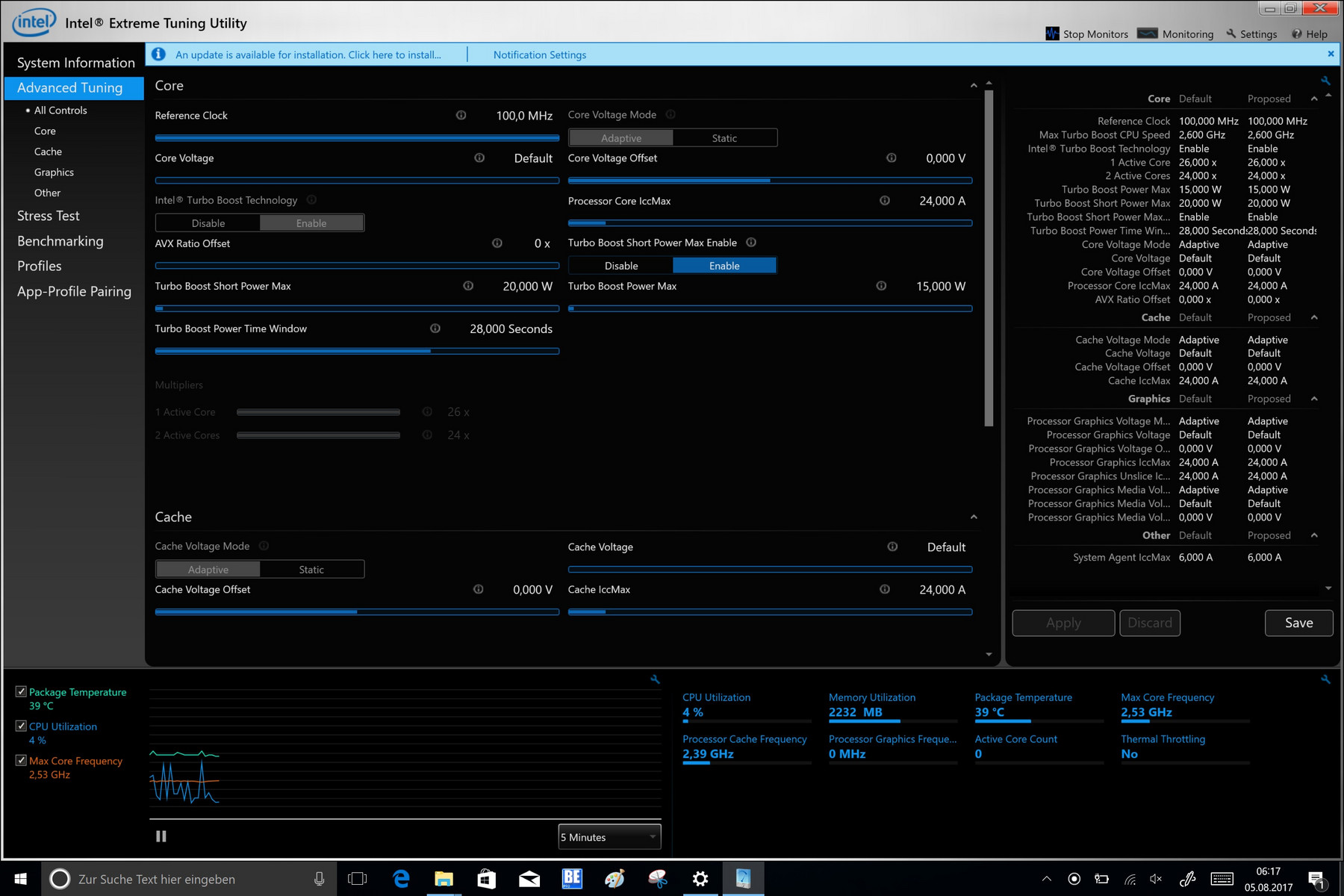Image resolution: width=1344 pixels, height=896 pixels.
Task: Open the Stress Test section
Action: (49, 216)
